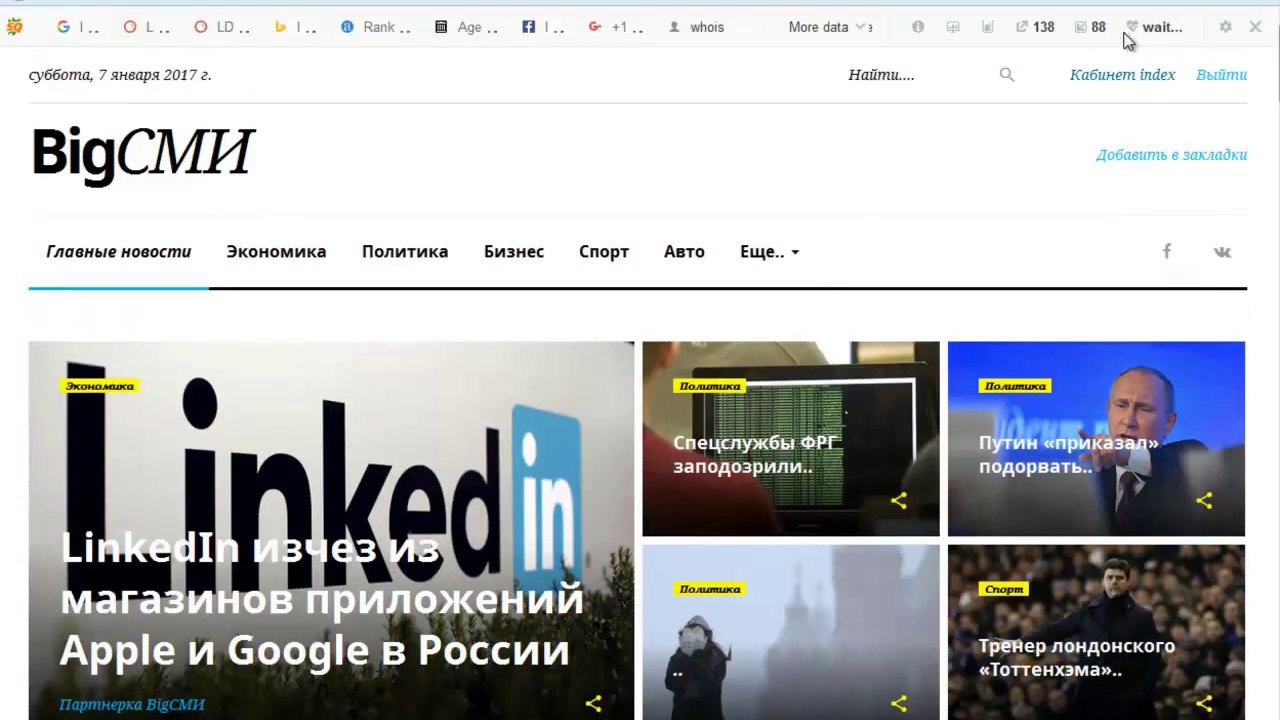The height and width of the screenshot is (720, 1280).
Task: Click the date суббота, 7 января 2017 г.
Action: 120,74
